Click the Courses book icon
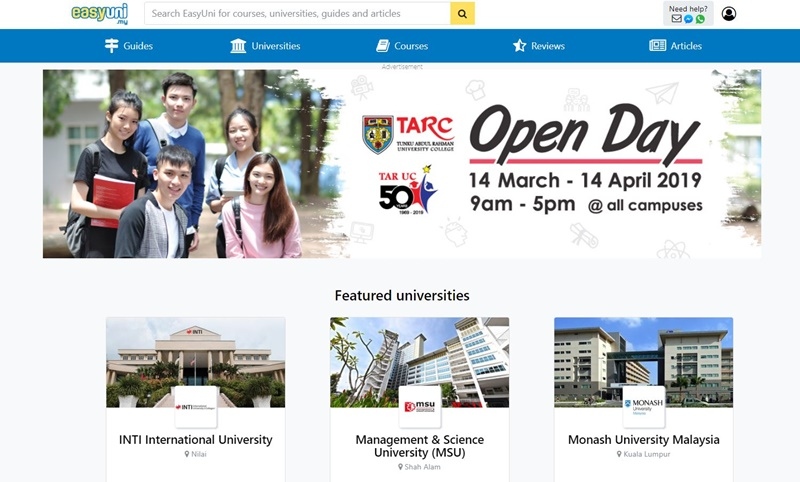This screenshot has height=482, width=800. 383,46
